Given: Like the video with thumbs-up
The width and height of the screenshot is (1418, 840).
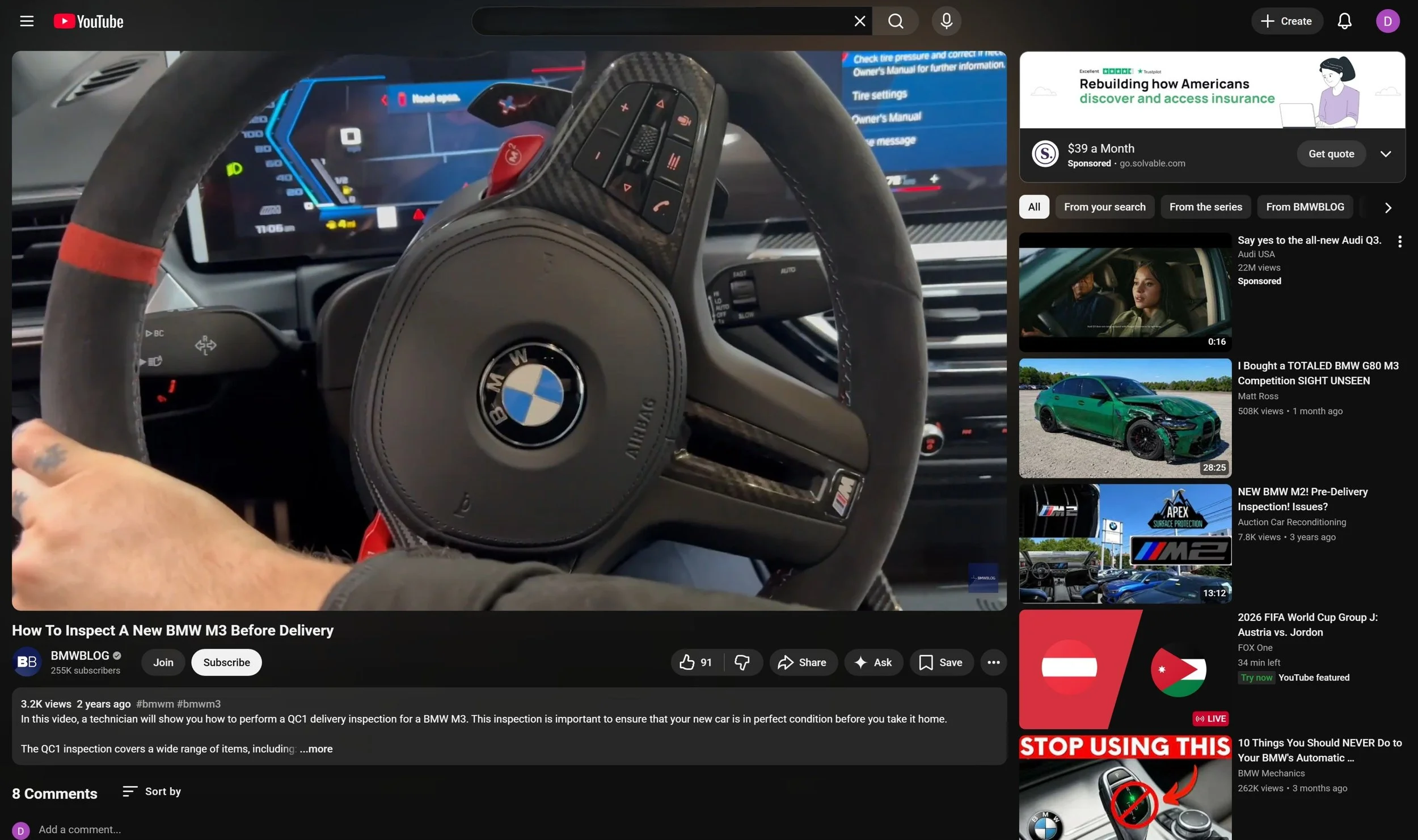Looking at the screenshot, I should click(697, 662).
